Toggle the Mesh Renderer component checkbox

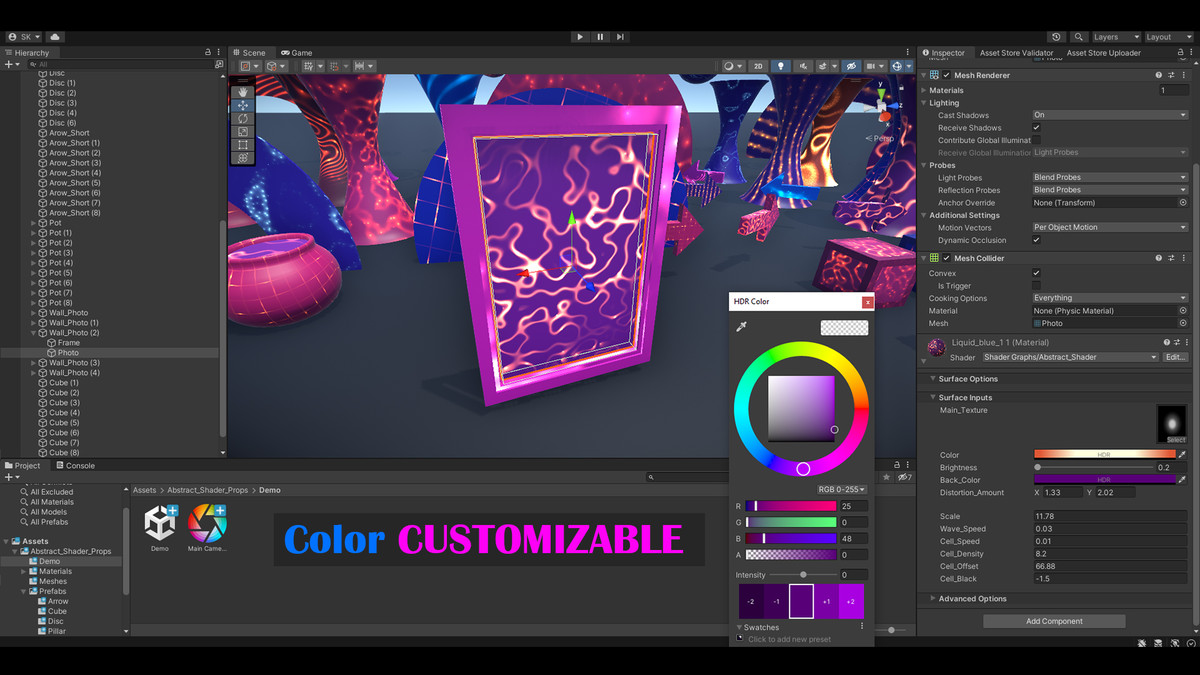tap(946, 75)
